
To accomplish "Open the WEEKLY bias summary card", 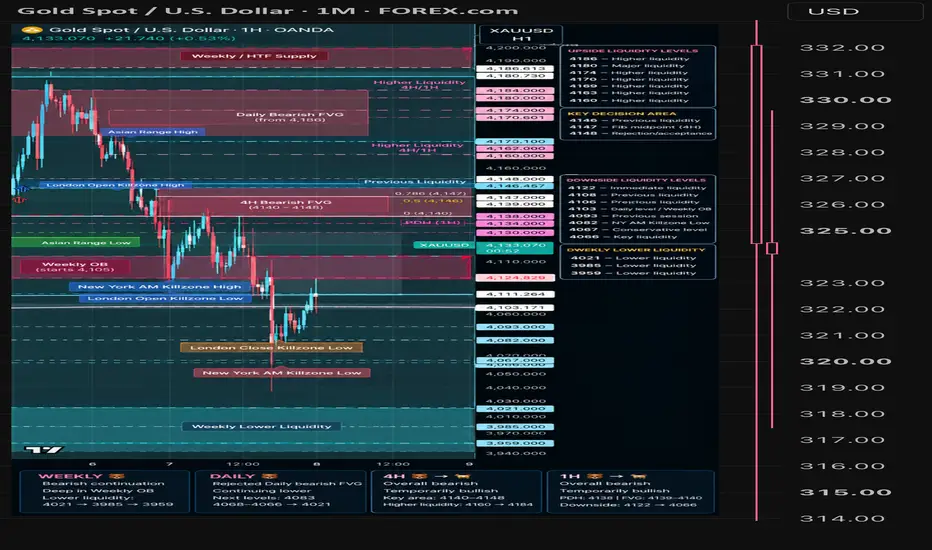I will click(x=105, y=492).
